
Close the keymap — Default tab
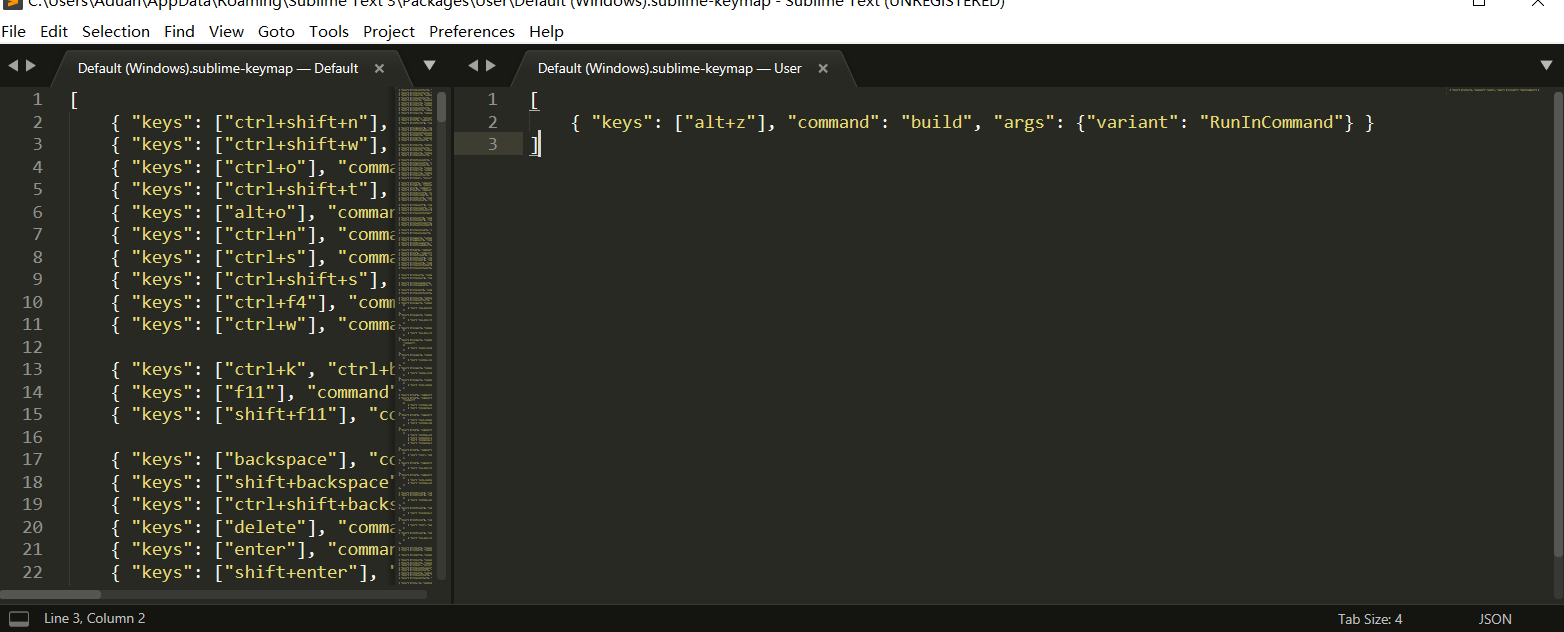[380, 68]
